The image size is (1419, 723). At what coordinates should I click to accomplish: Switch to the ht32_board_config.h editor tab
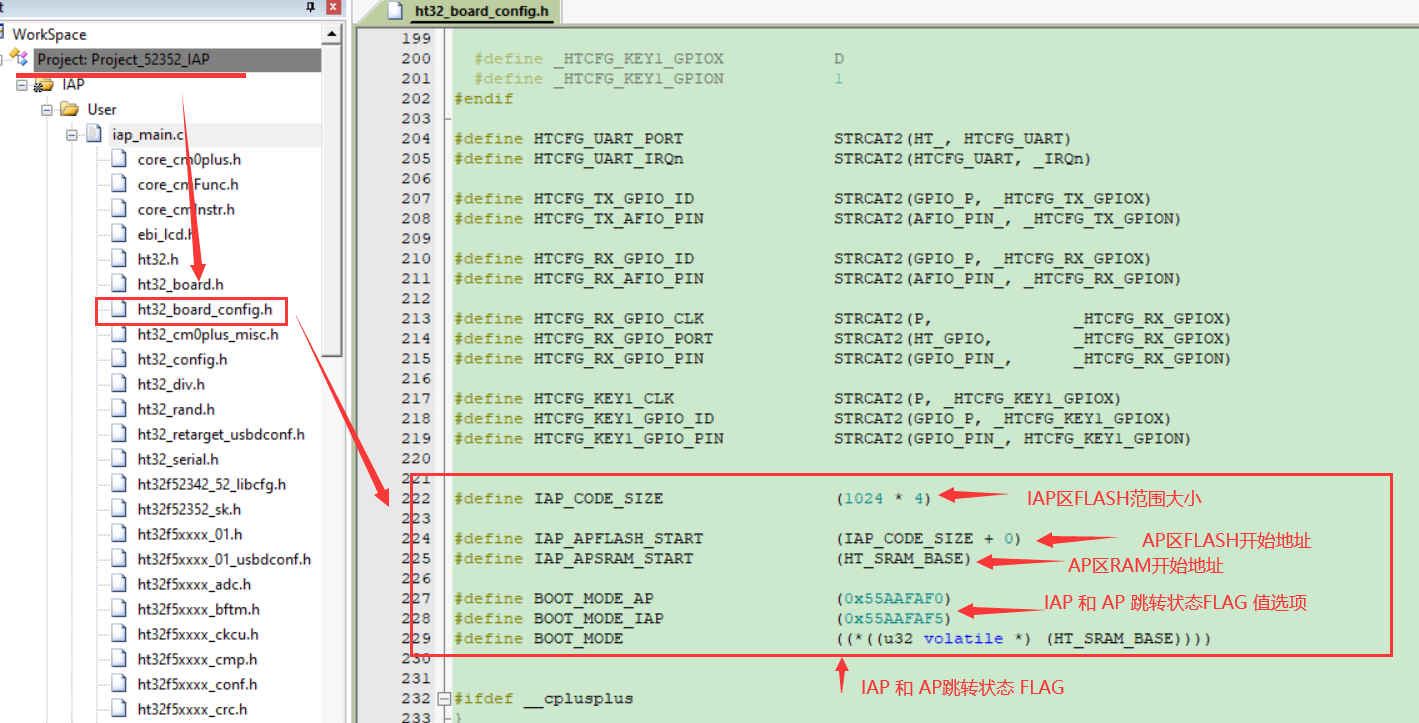pos(468,12)
